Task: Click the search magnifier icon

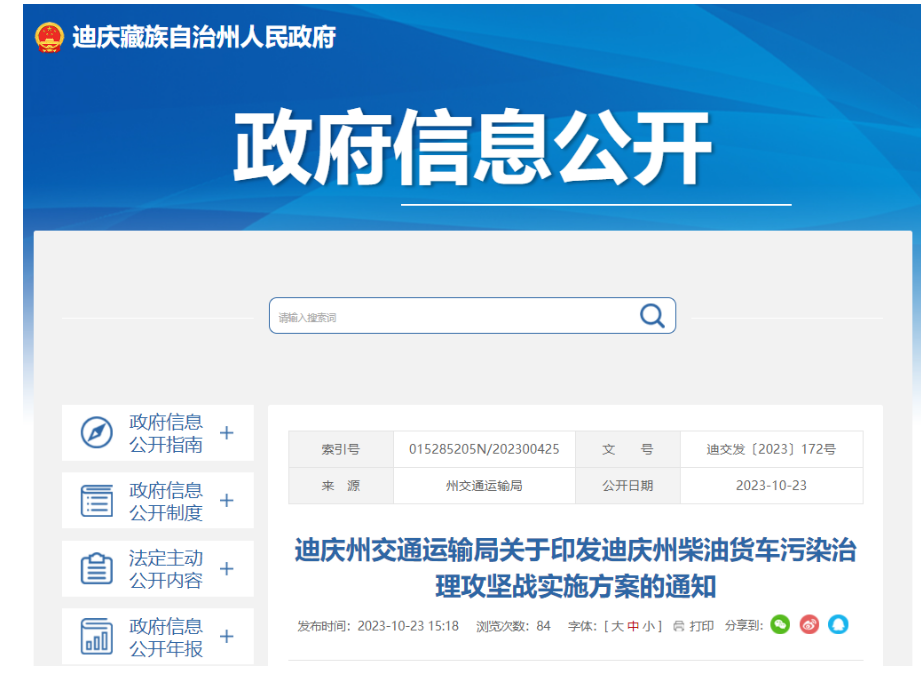Action: point(652,316)
